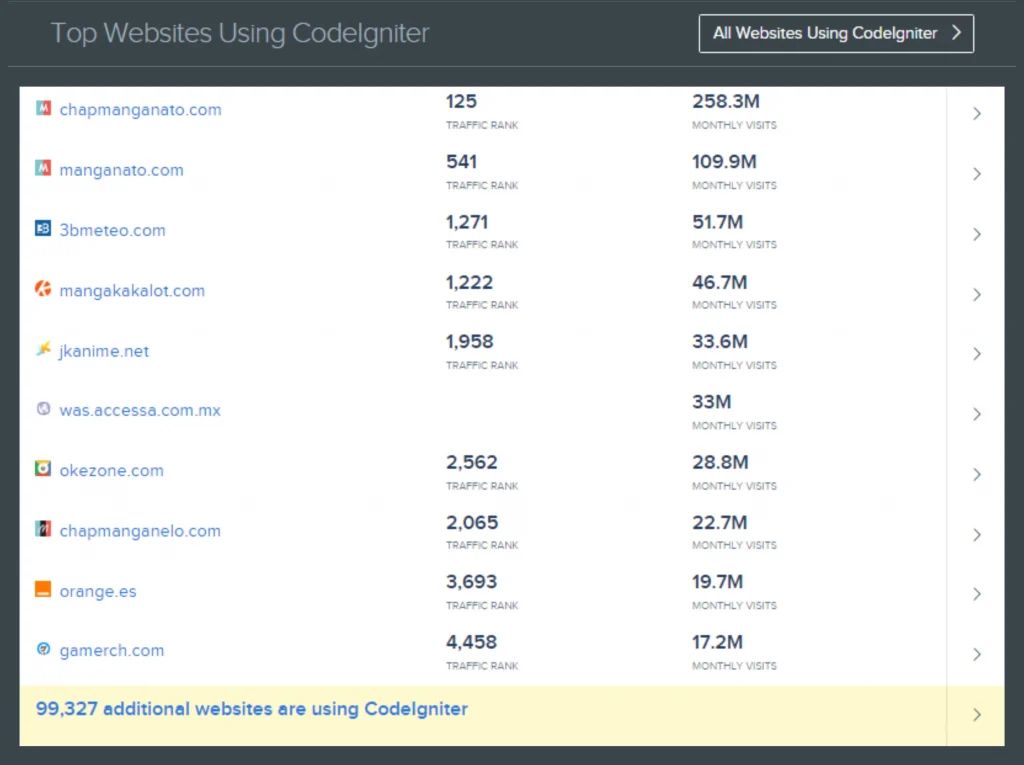Open the chapmanganato.com link
1024x765 pixels.
point(140,110)
